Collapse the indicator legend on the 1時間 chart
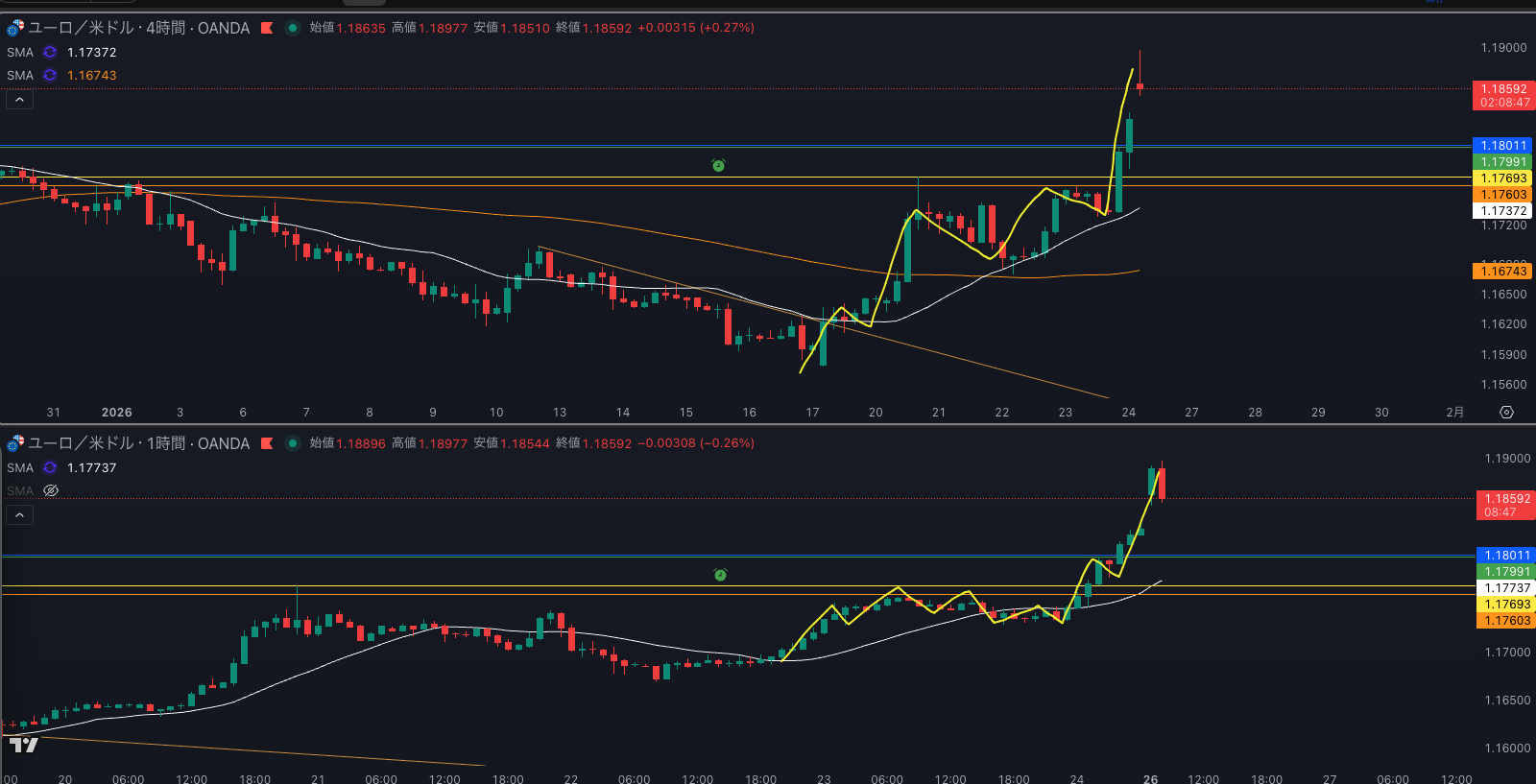The width and height of the screenshot is (1536, 784). (x=19, y=515)
